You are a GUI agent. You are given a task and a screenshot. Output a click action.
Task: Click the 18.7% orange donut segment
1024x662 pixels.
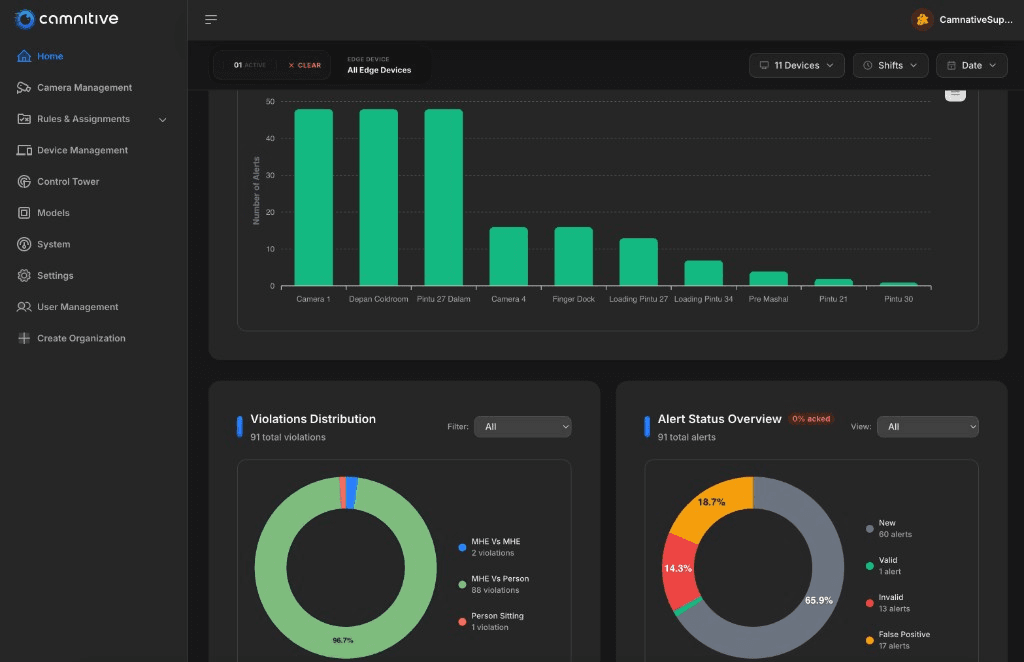[712, 504]
